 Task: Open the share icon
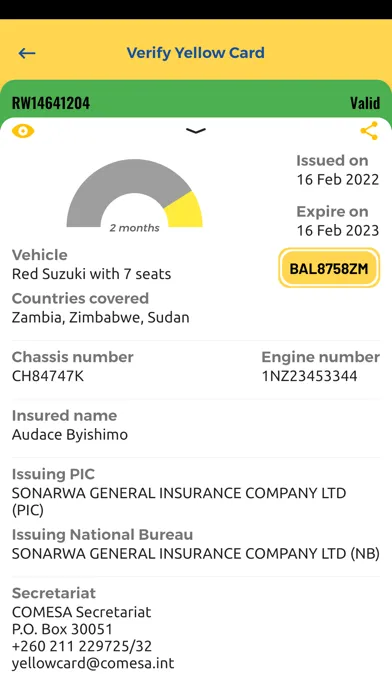(x=369, y=131)
